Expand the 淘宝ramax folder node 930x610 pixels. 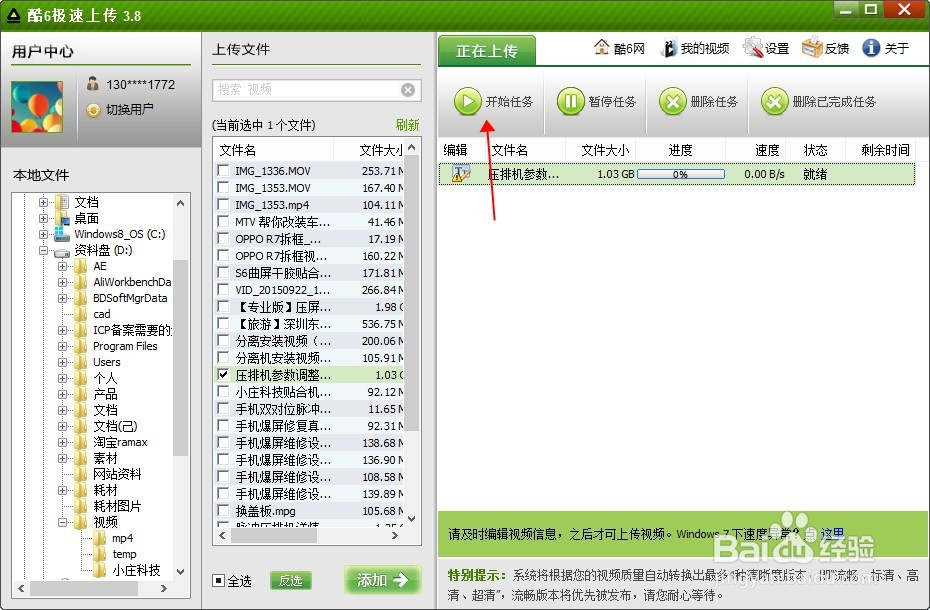62,443
